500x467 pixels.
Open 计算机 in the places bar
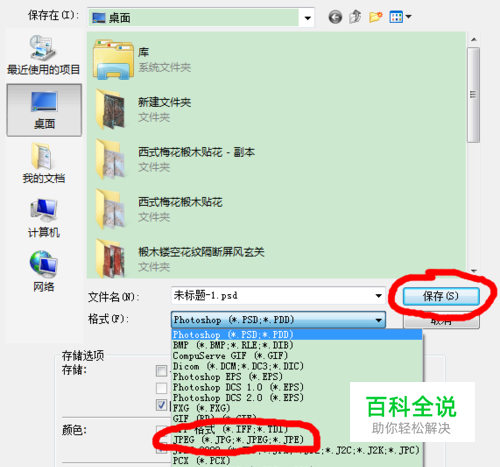click(44, 218)
